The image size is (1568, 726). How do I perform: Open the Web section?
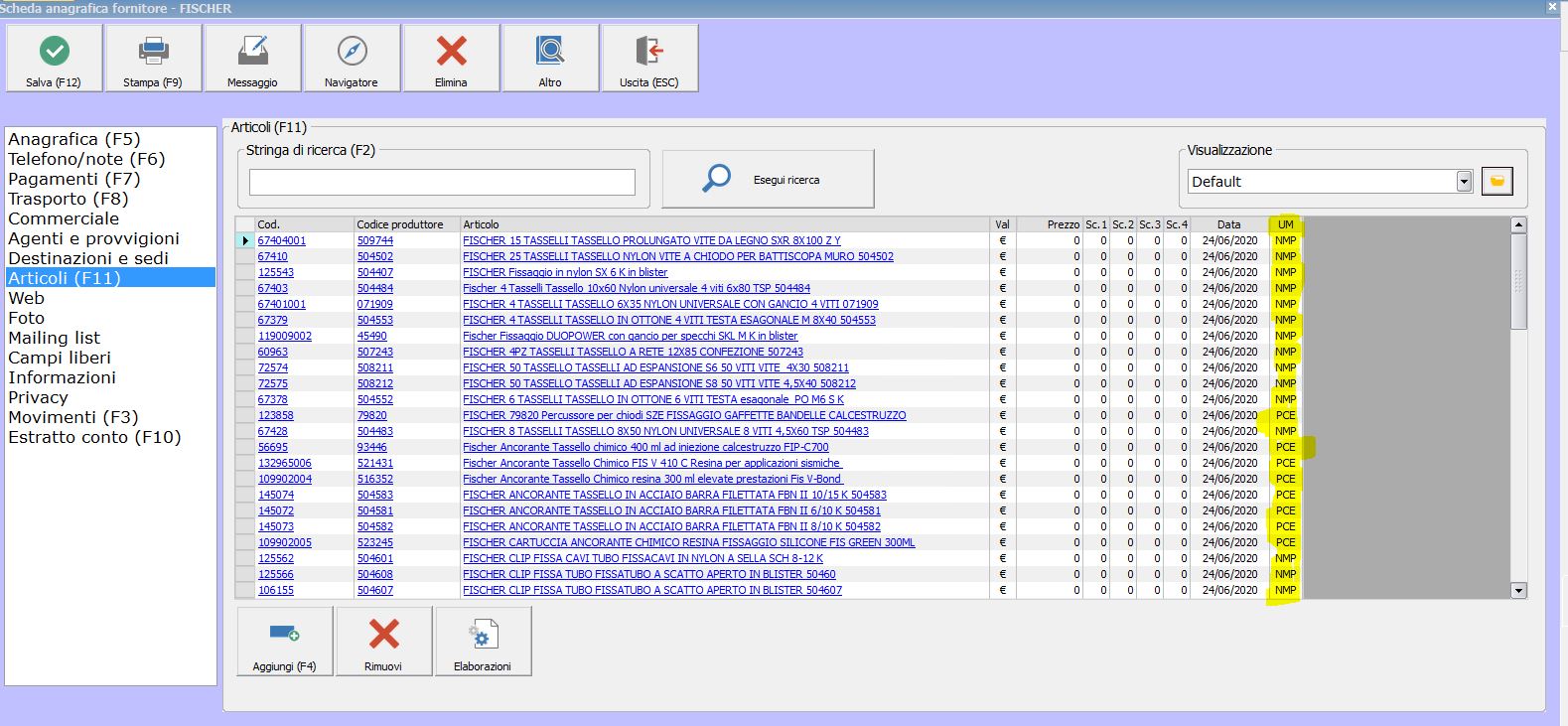click(x=26, y=298)
